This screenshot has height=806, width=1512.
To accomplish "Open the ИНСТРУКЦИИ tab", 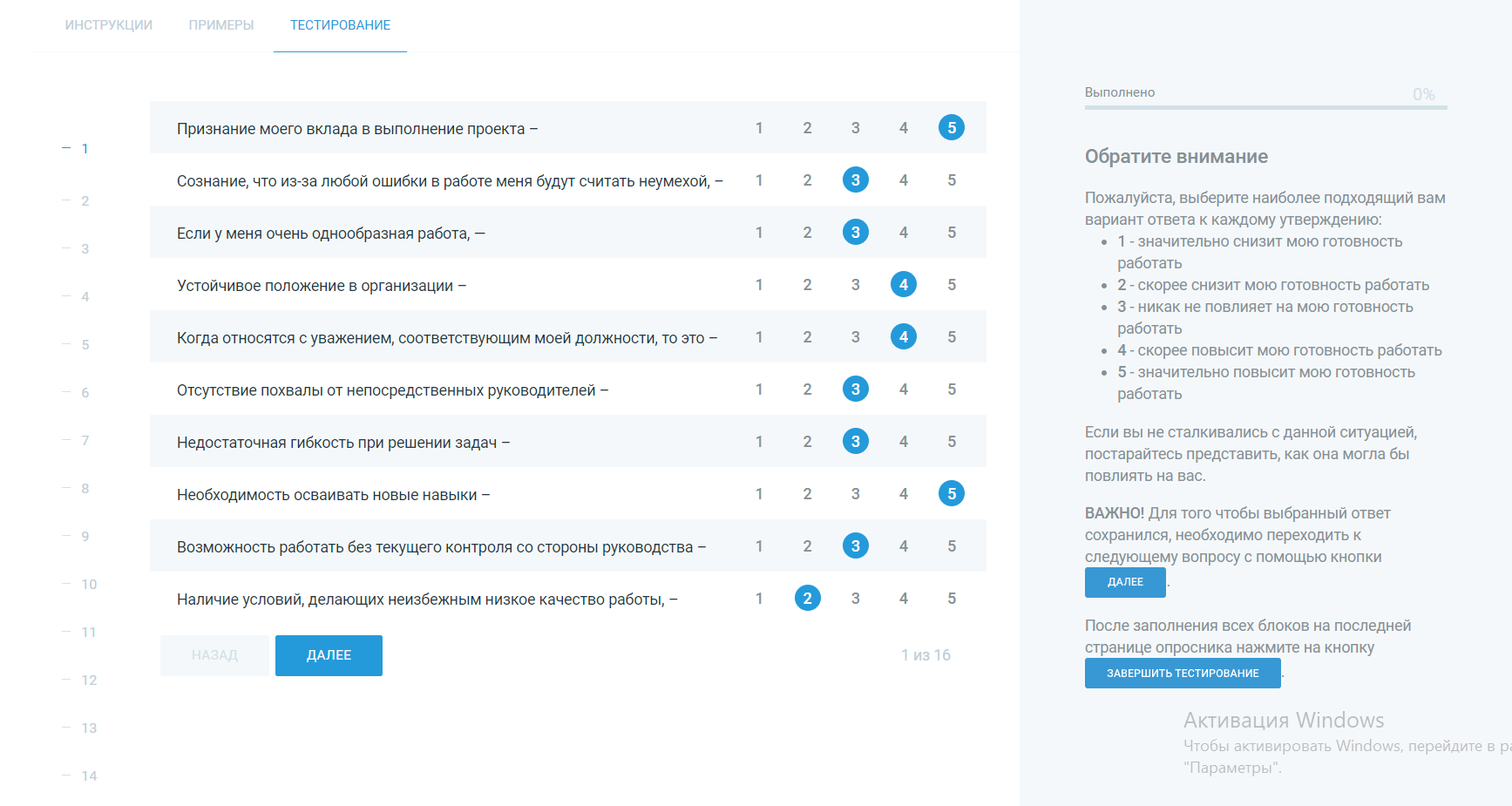I will click(109, 25).
